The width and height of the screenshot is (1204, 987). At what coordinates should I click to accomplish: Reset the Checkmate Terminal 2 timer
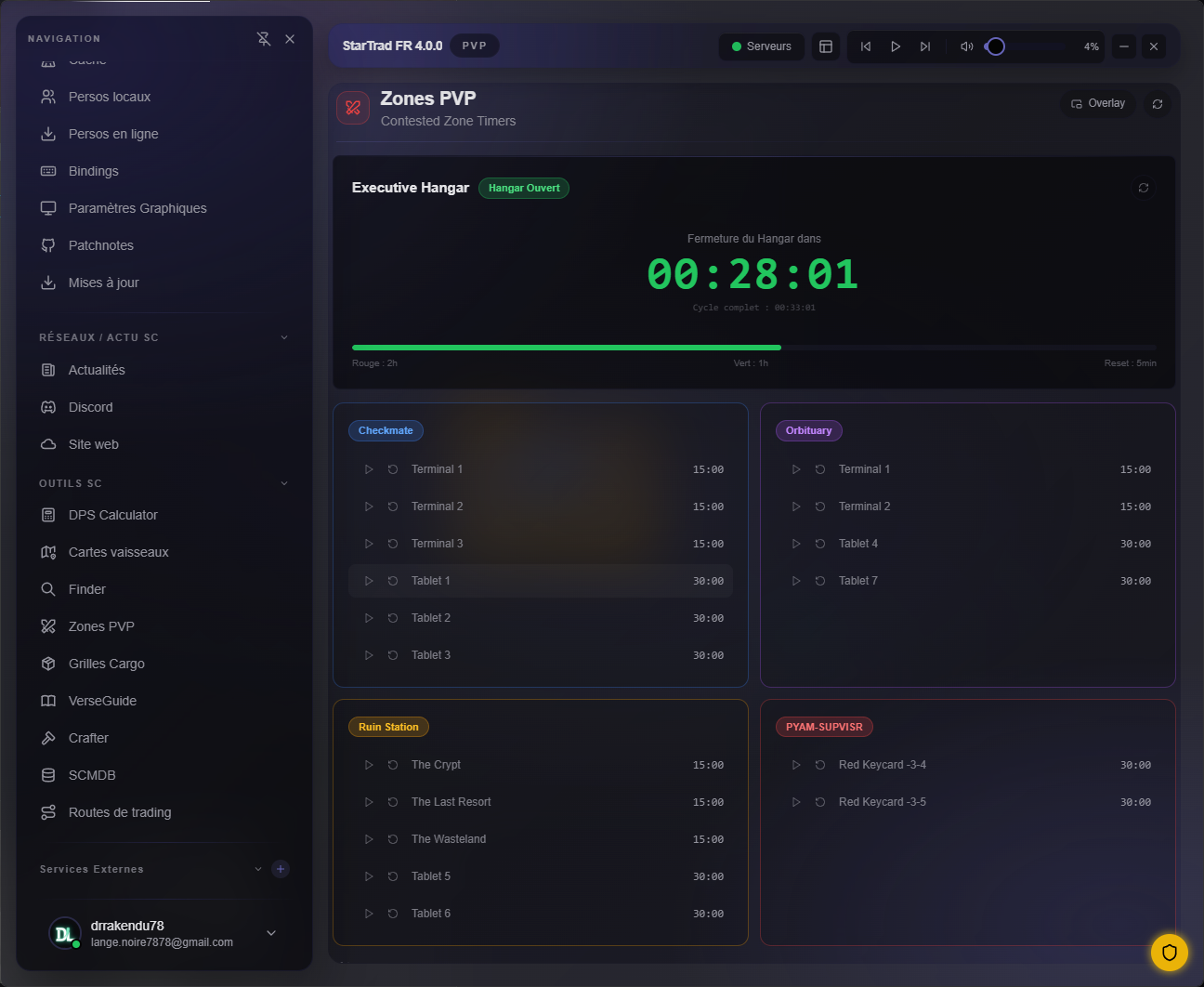click(x=393, y=507)
